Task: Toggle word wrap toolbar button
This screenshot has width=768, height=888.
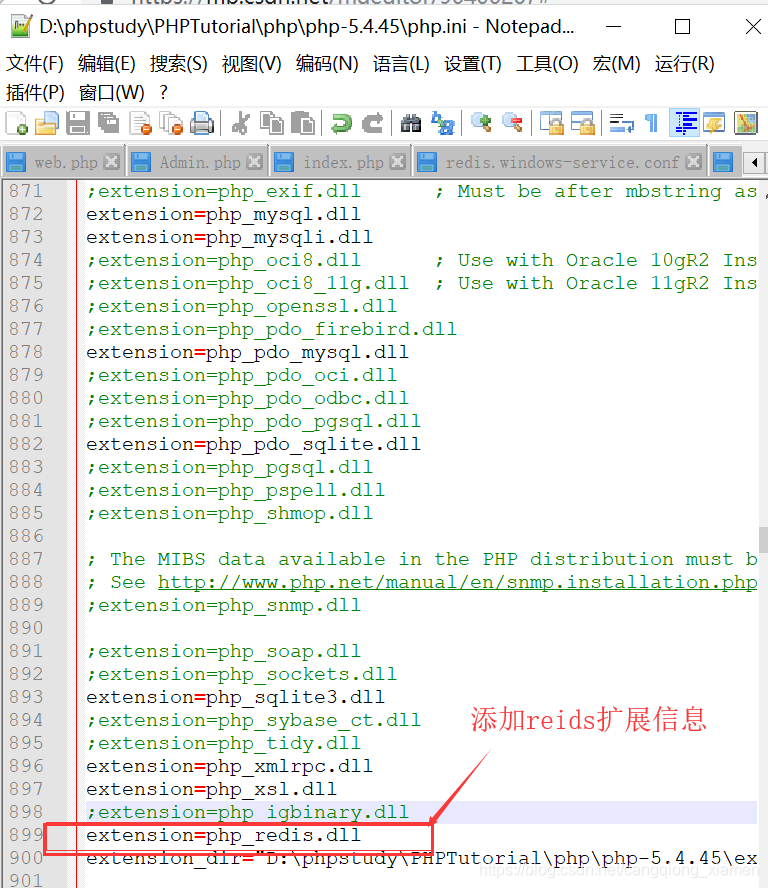Action: coord(621,123)
